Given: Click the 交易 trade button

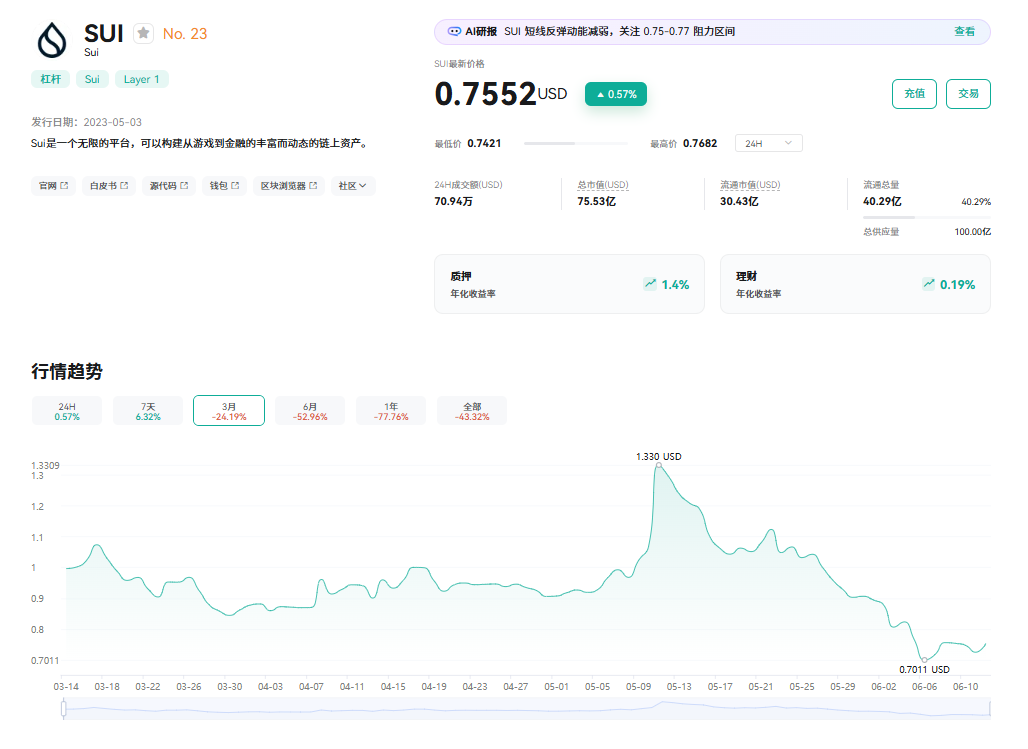Looking at the screenshot, I should [968, 94].
